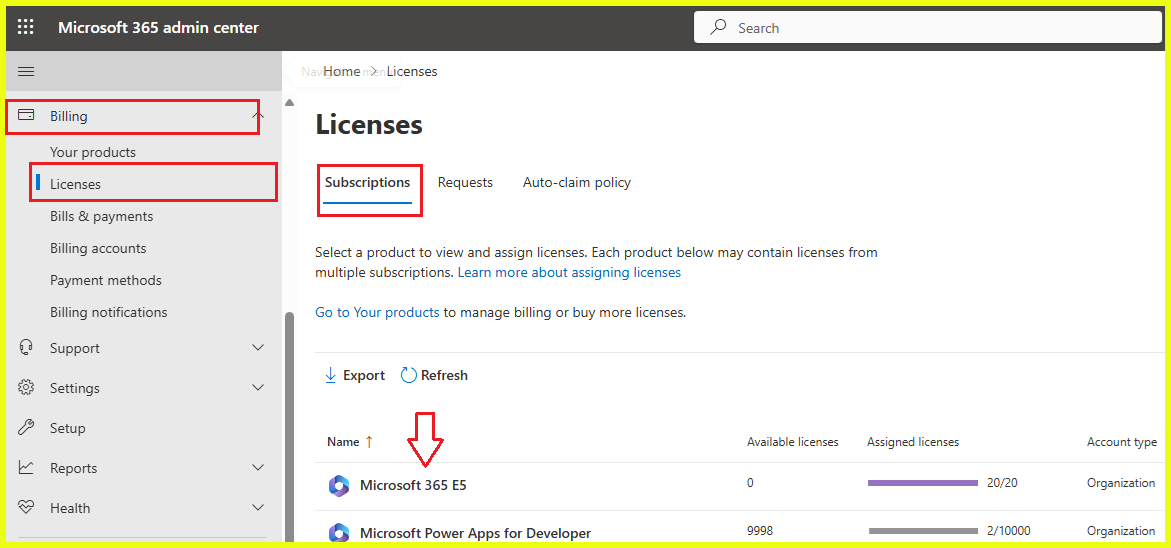Image resolution: width=1171 pixels, height=548 pixels.
Task: Click Organization in the Power Apps row
Action: [1121, 531]
